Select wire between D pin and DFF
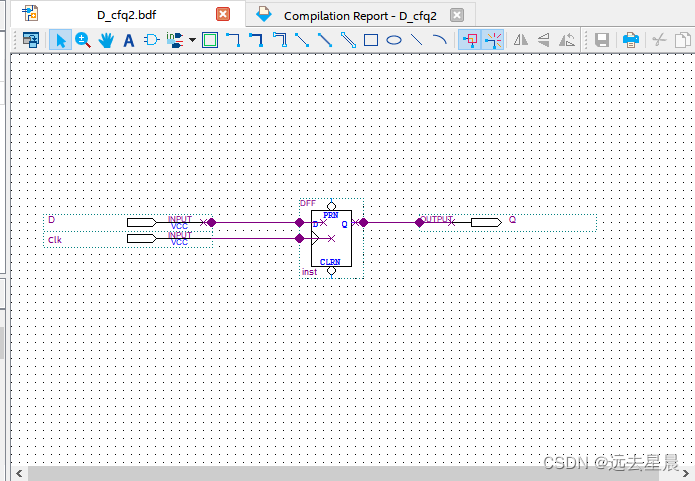This screenshot has width=695, height=481. coord(255,223)
